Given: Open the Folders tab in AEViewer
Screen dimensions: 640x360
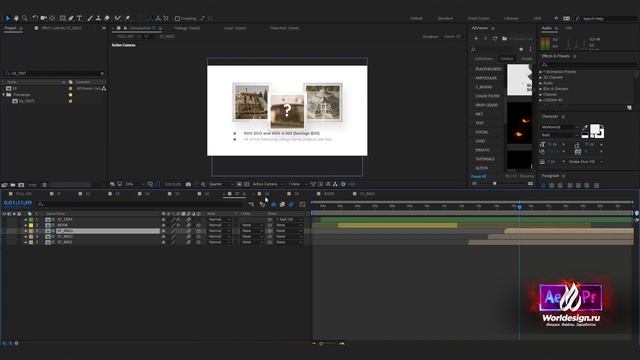Looking at the screenshot, I should click(507, 59).
